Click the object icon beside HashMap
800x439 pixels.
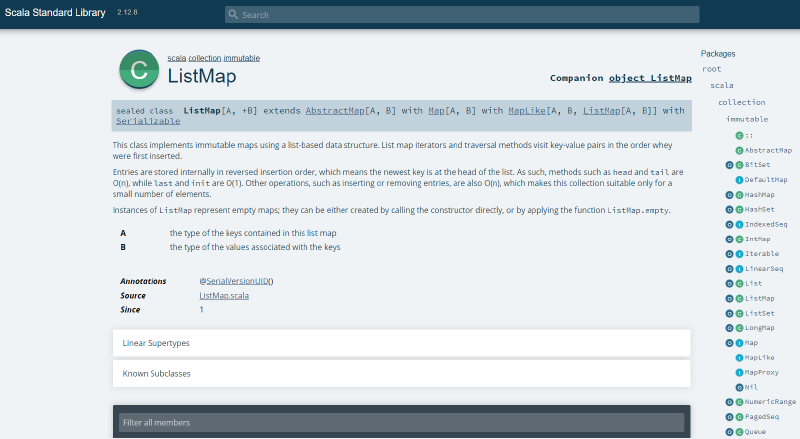(729, 194)
